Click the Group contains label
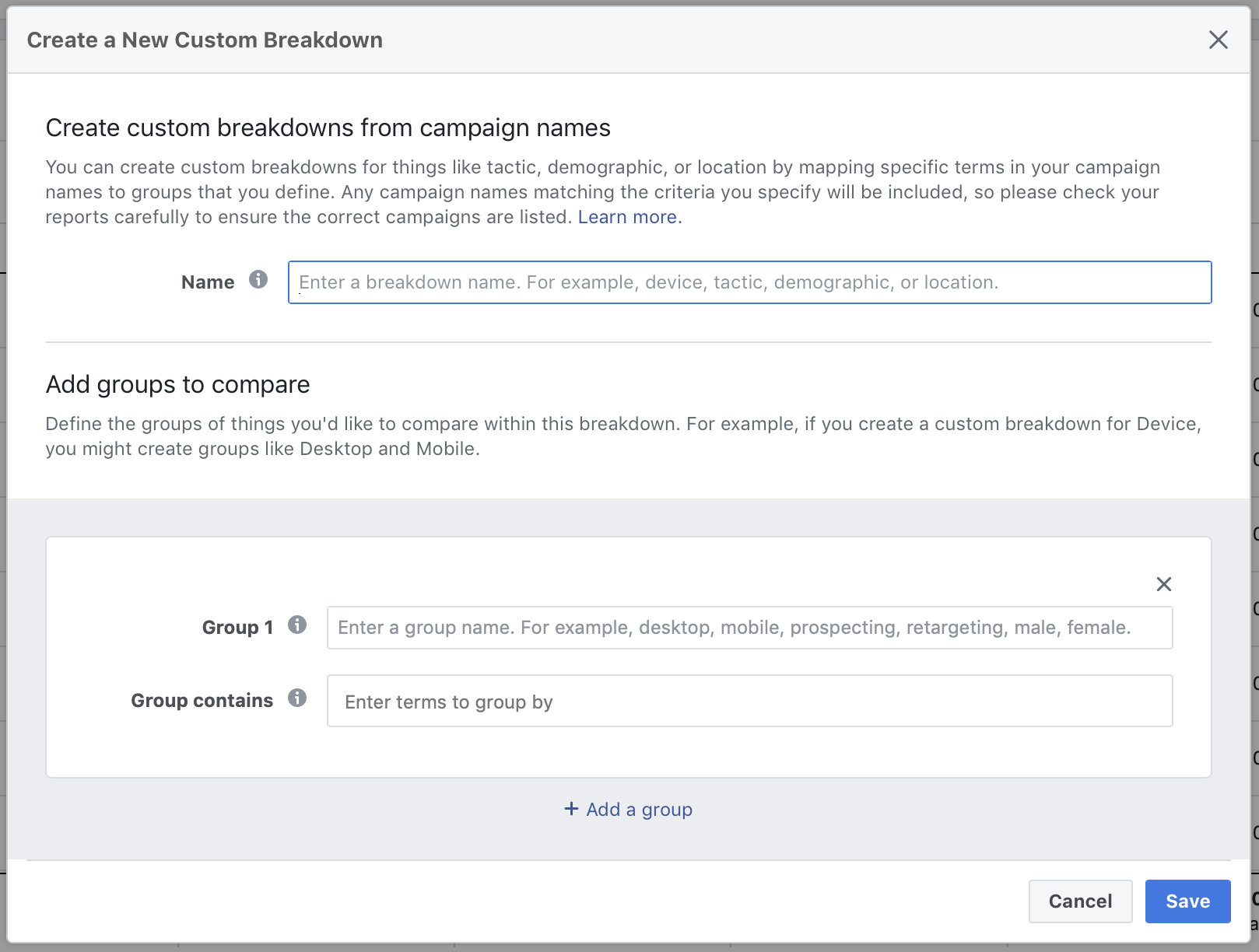 202,701
